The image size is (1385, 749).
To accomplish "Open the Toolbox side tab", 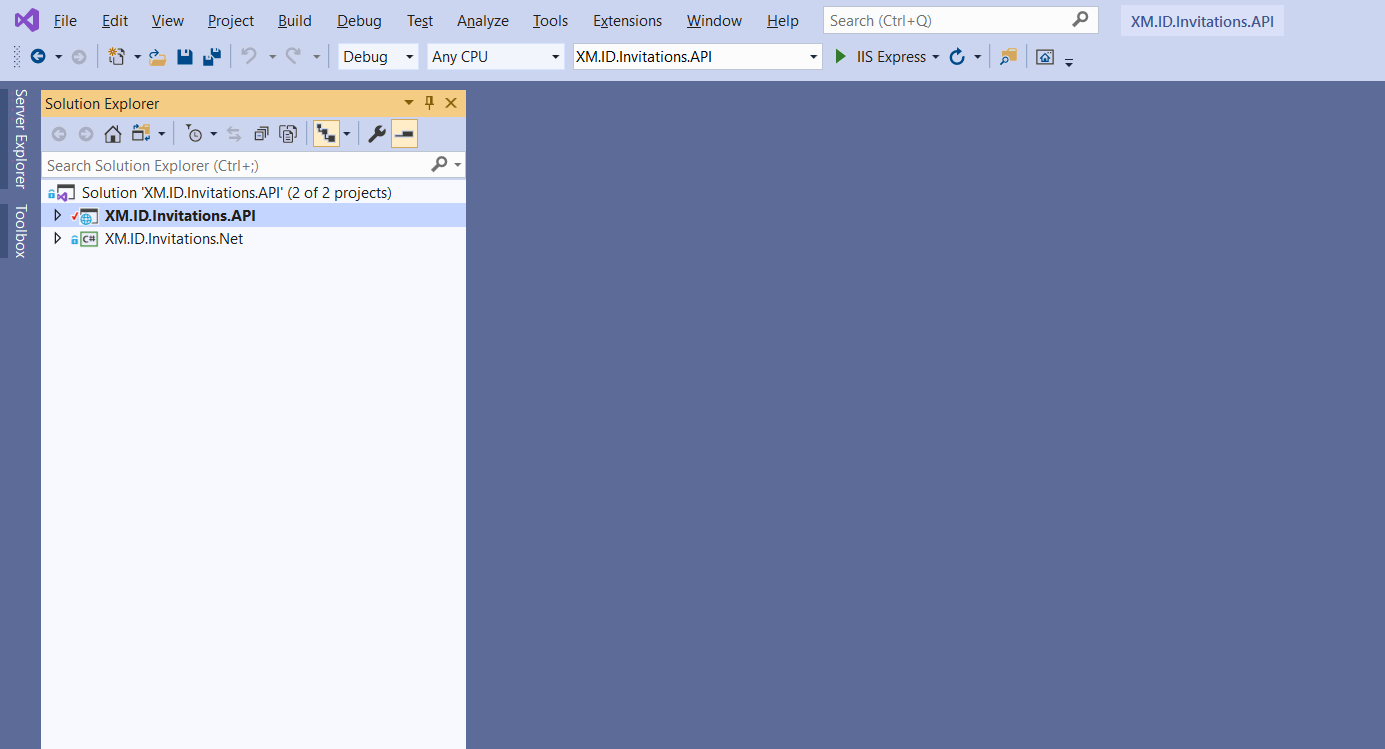I will [20, 231].
